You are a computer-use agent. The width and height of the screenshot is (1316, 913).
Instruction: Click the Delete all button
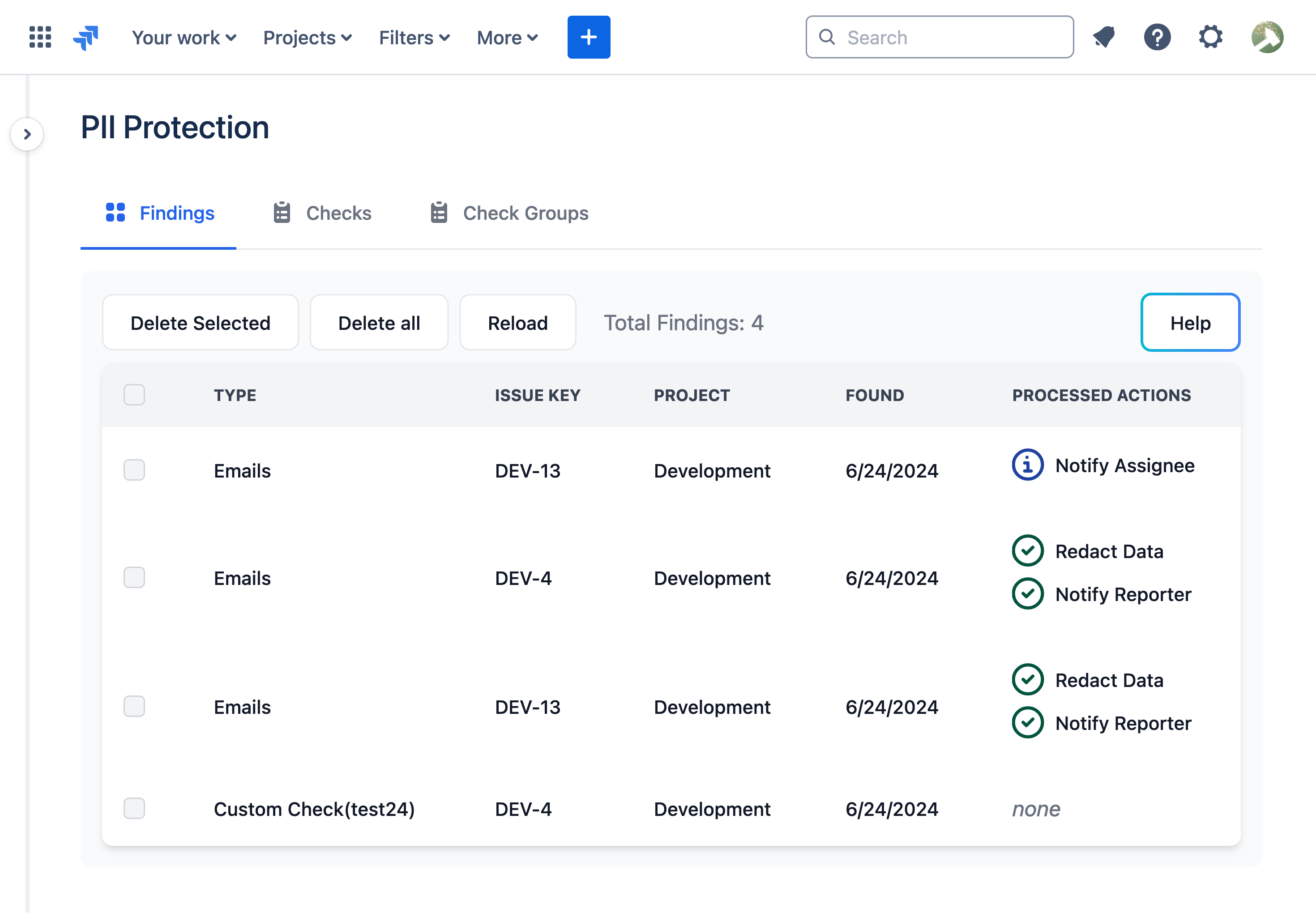click(379, 323)
